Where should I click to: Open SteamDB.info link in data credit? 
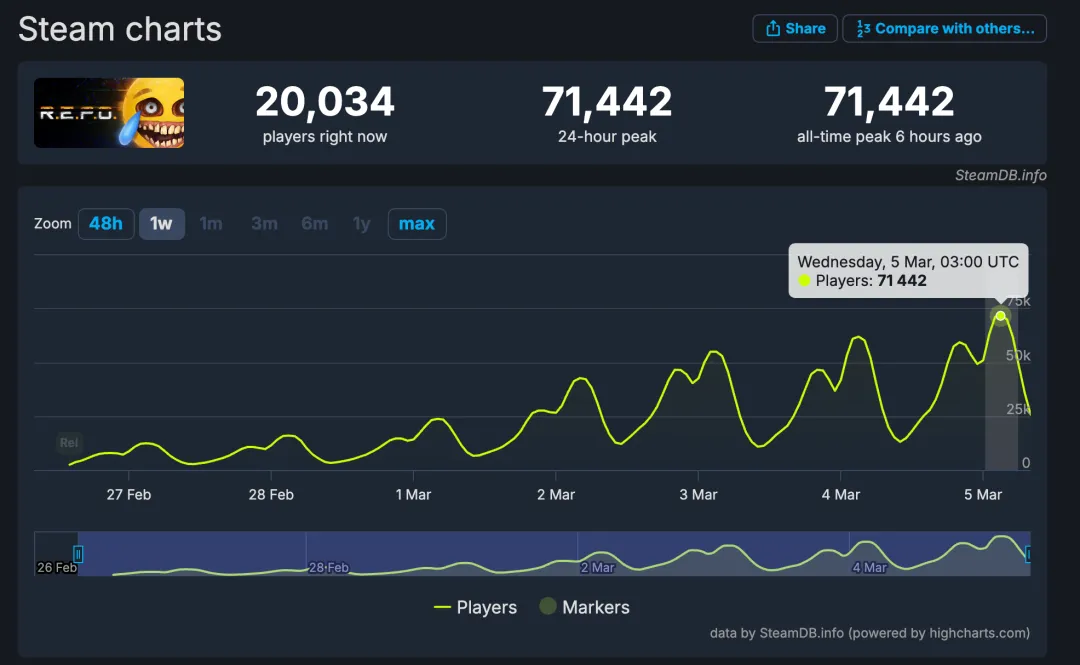[801, 633]
